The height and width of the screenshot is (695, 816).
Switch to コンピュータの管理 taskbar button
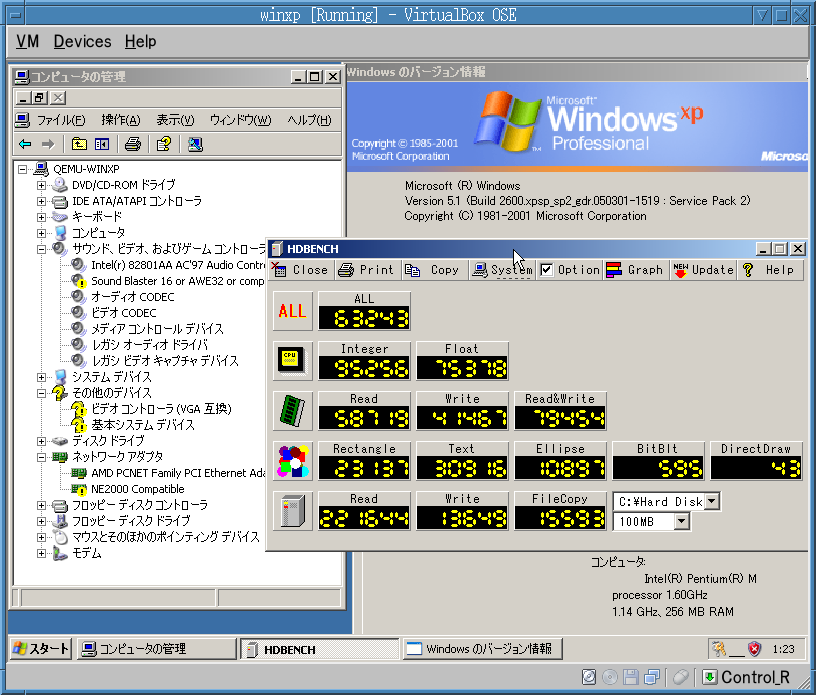click(157, 649)
